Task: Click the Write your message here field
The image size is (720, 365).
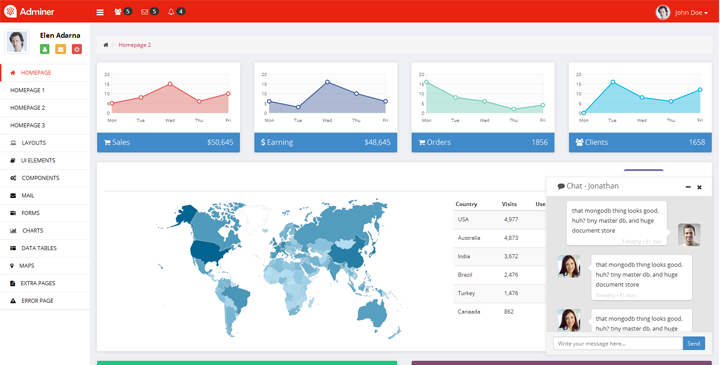Action: pos(618,343)
